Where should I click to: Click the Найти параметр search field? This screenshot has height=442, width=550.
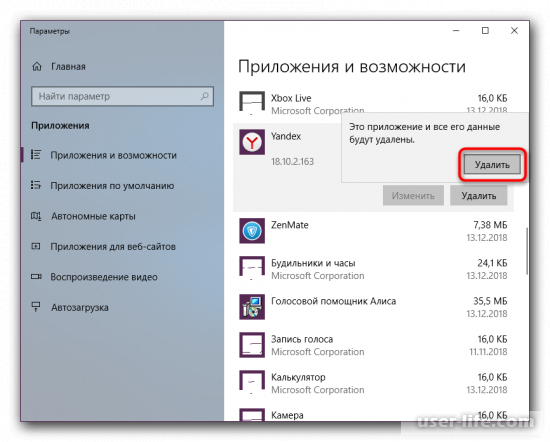[122, 96]
